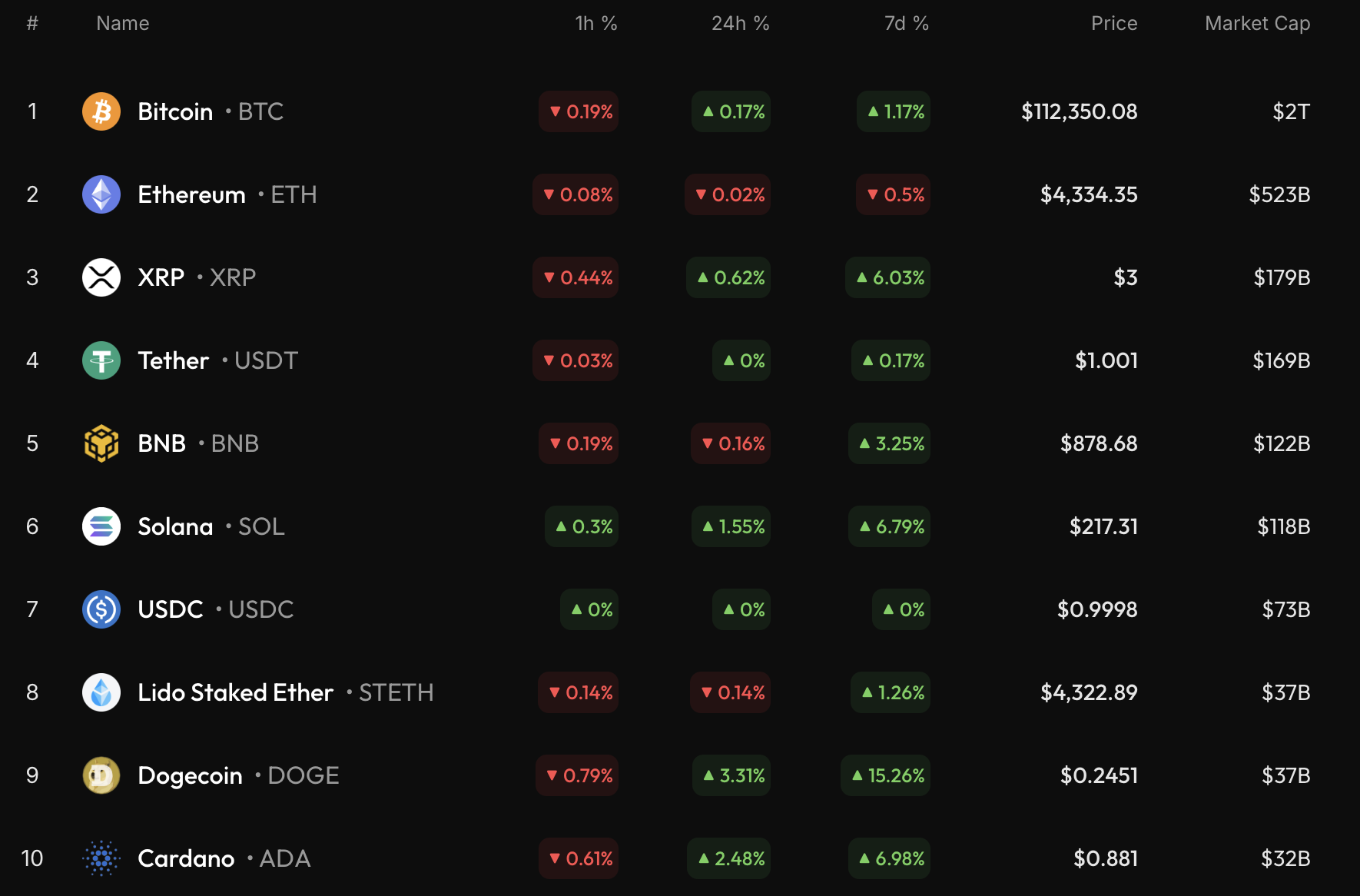Image resolution: width=1360 pixels, height=896 pixels.
Task: Click the Solana coin logo
Action: (101, 526)
